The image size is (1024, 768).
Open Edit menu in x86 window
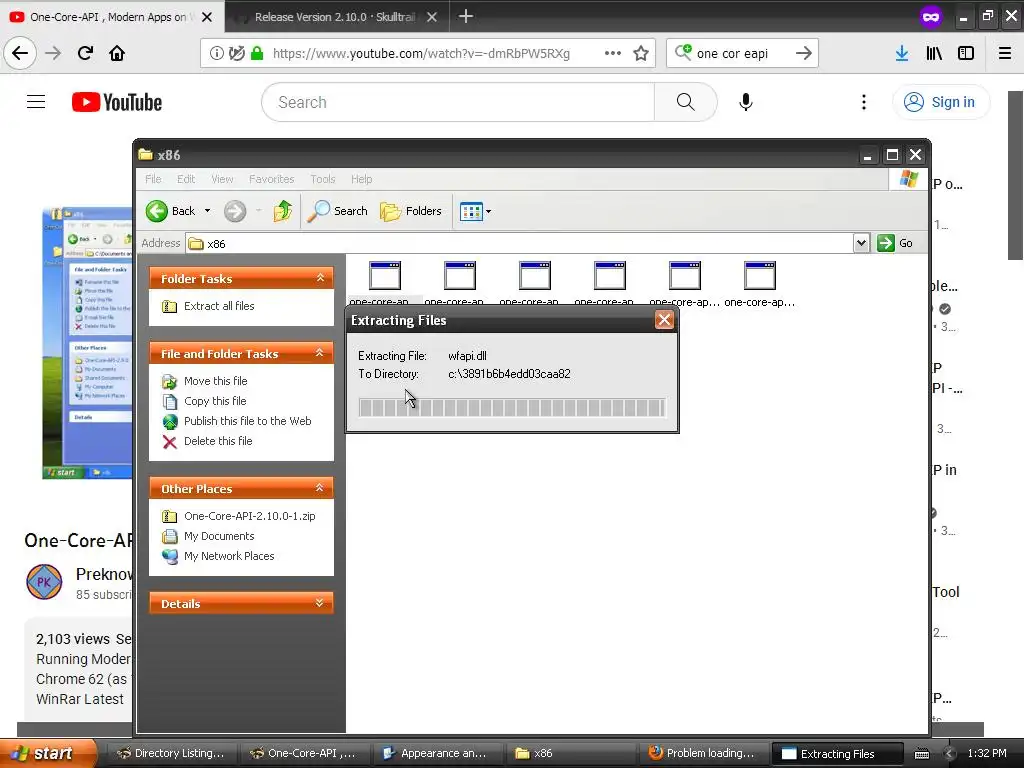(x=186, y=179)
